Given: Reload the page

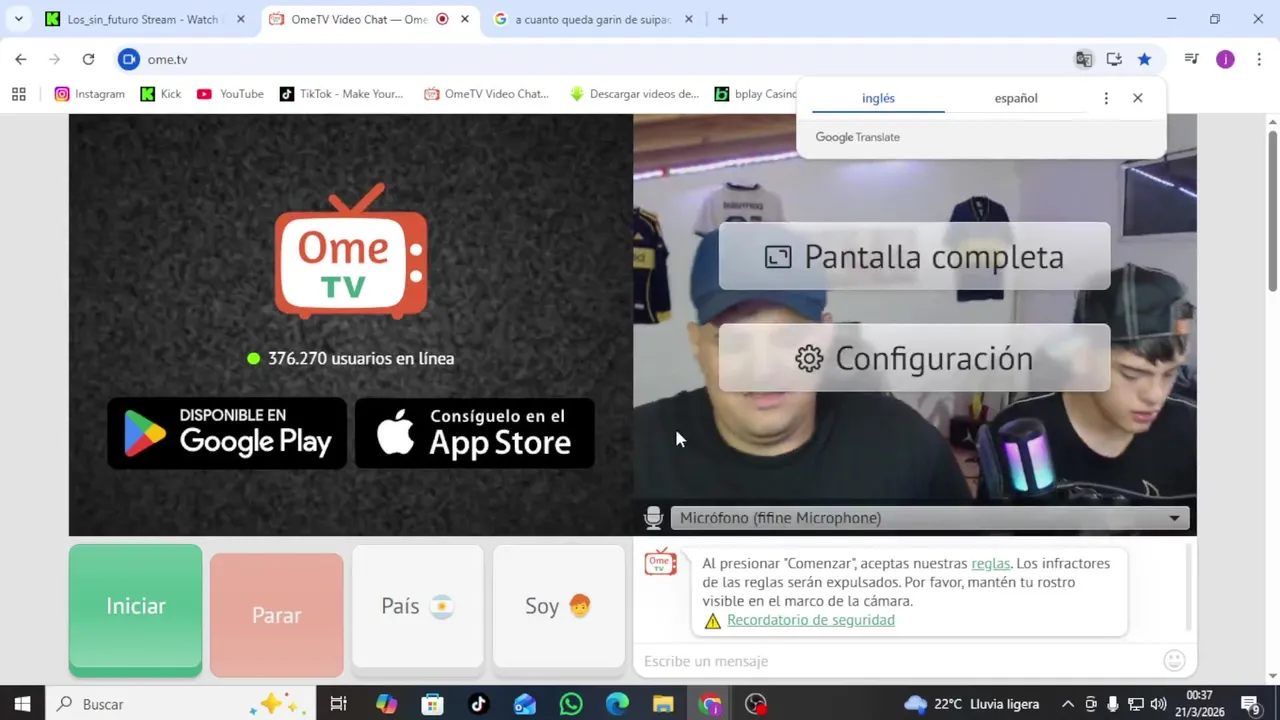Looking at the screenshot, I should click(88, 59).
